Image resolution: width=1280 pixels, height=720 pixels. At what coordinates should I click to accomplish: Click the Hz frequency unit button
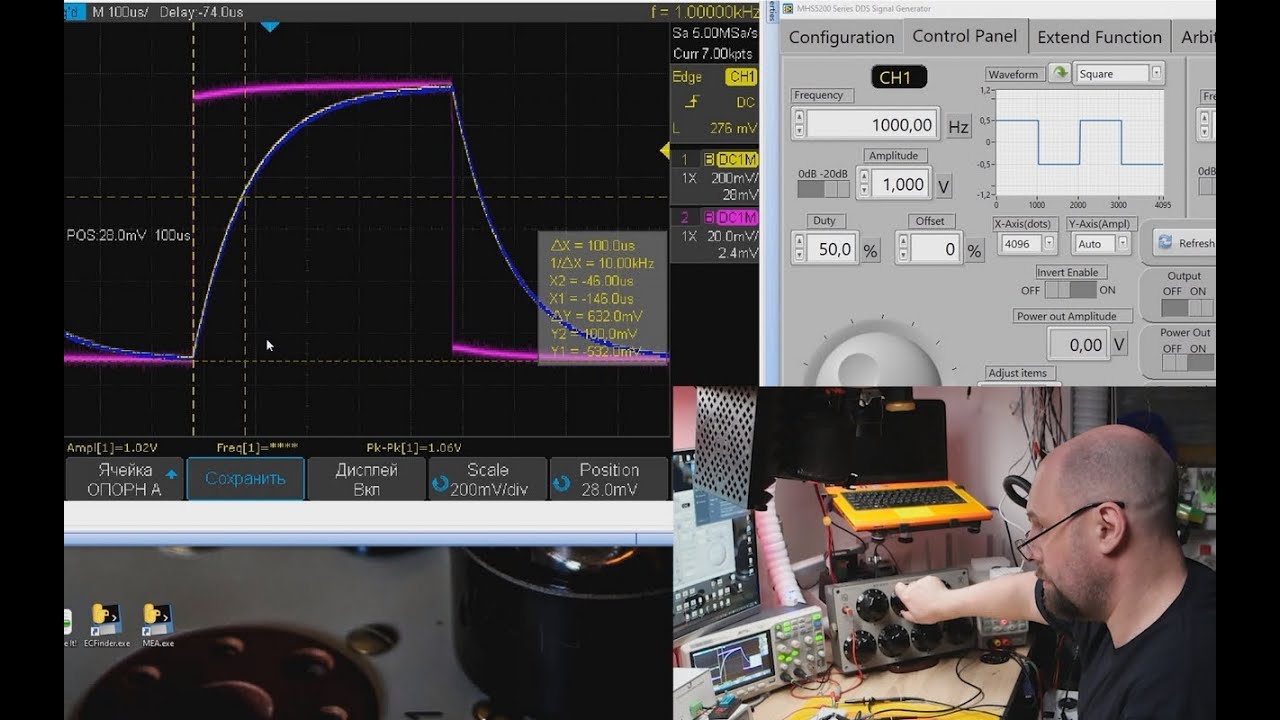tap(958, 126)
